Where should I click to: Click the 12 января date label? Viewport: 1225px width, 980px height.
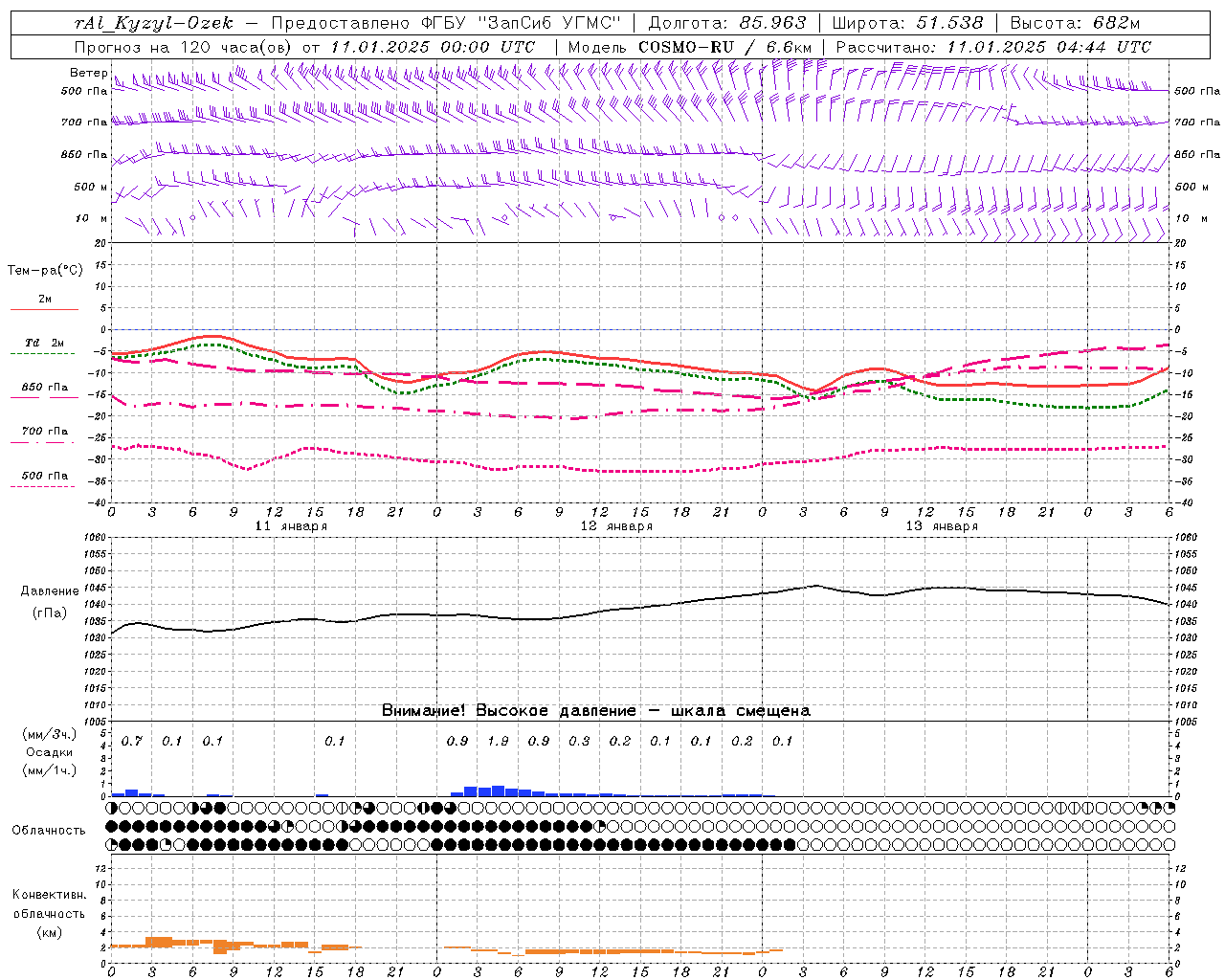pyautogui.click(x=616, y=526)
